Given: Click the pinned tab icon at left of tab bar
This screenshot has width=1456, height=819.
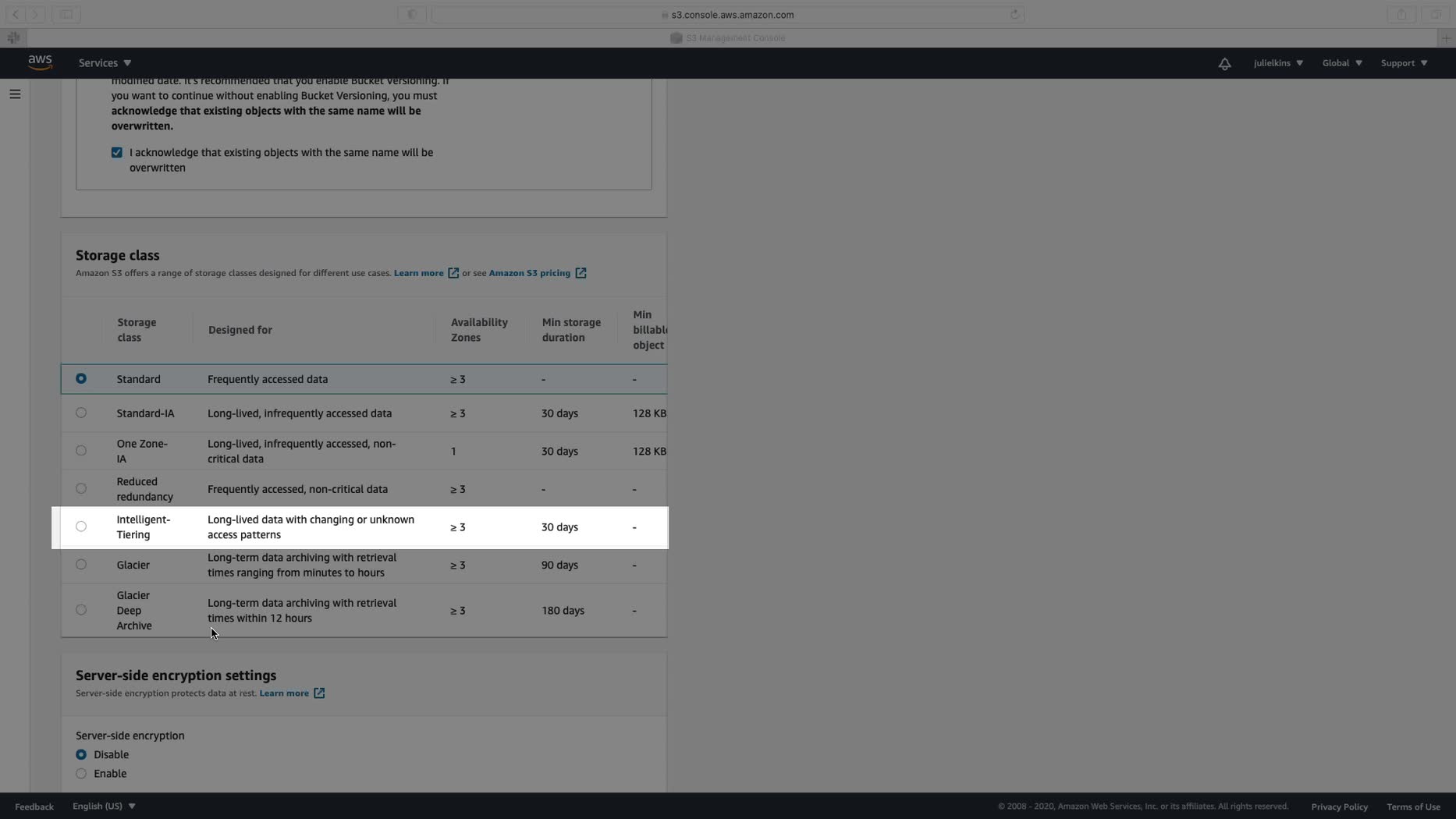Looking at the screenshot, I should (13, 37).
